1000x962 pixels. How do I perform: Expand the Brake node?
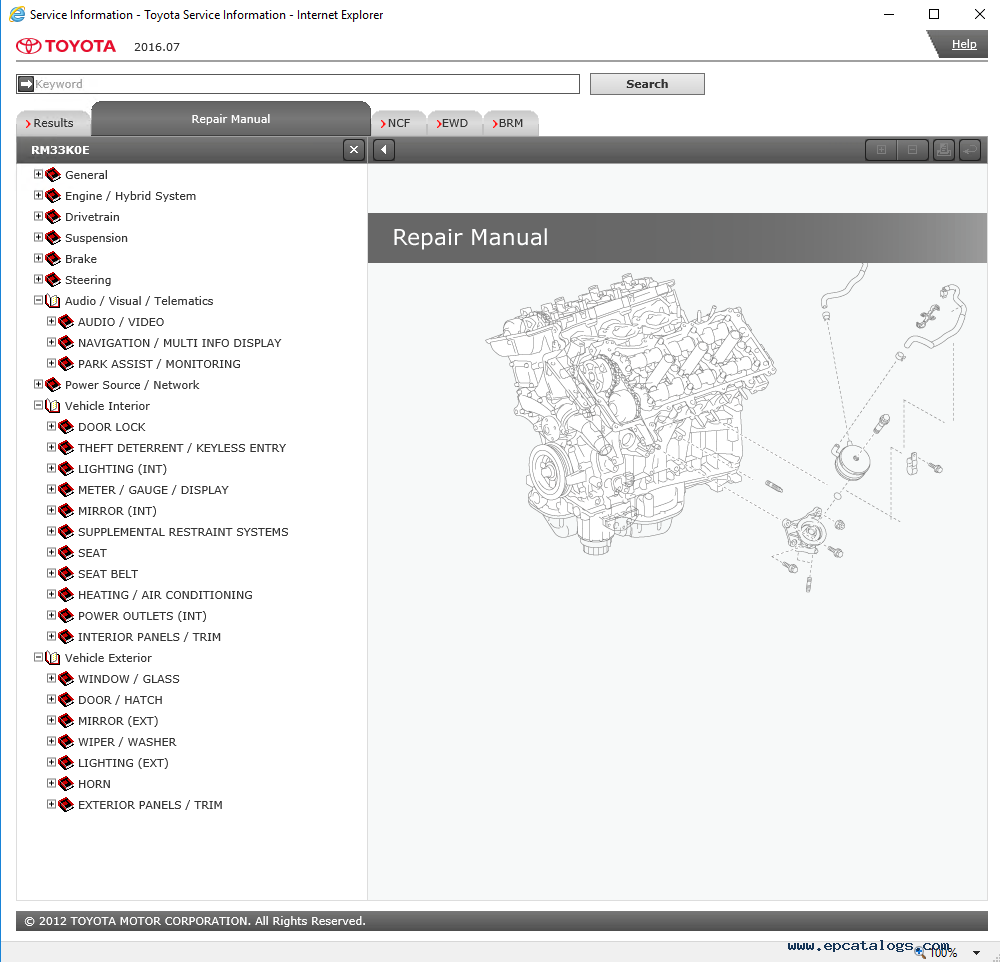(x=38, y=258)
